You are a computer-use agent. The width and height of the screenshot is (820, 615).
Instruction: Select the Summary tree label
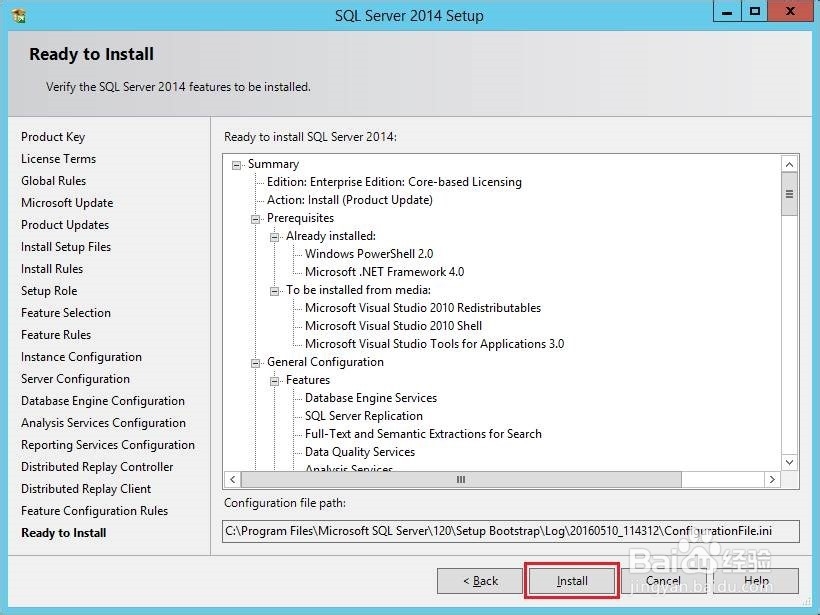coord(273,164)
